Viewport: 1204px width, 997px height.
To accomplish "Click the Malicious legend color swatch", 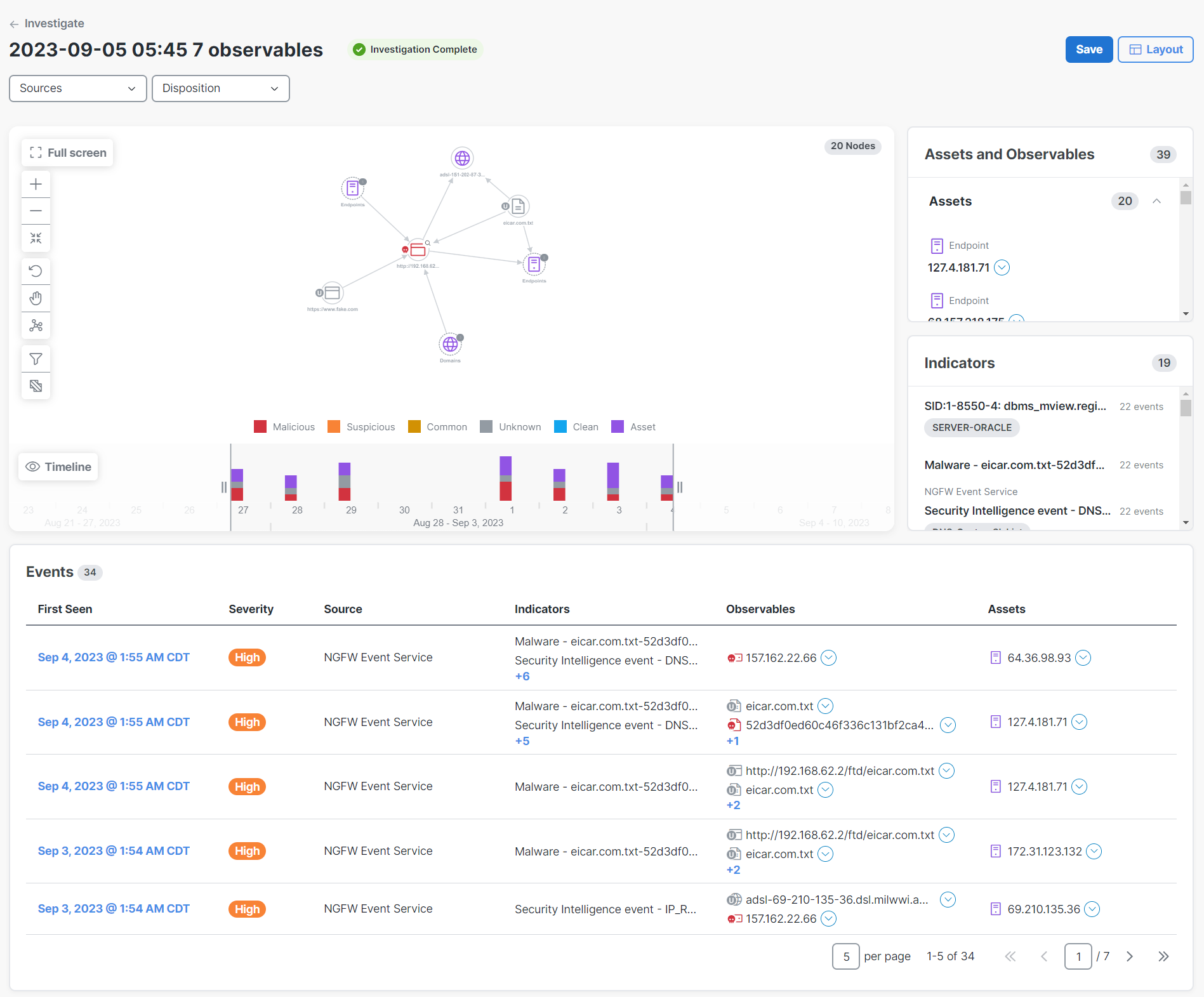I will [260, 426].
